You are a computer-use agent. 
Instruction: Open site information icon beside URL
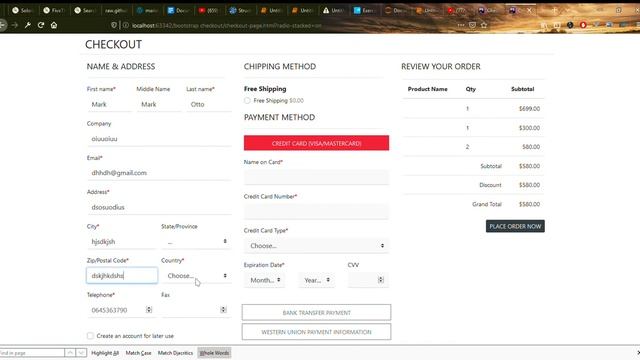click(x=126, y=25)
